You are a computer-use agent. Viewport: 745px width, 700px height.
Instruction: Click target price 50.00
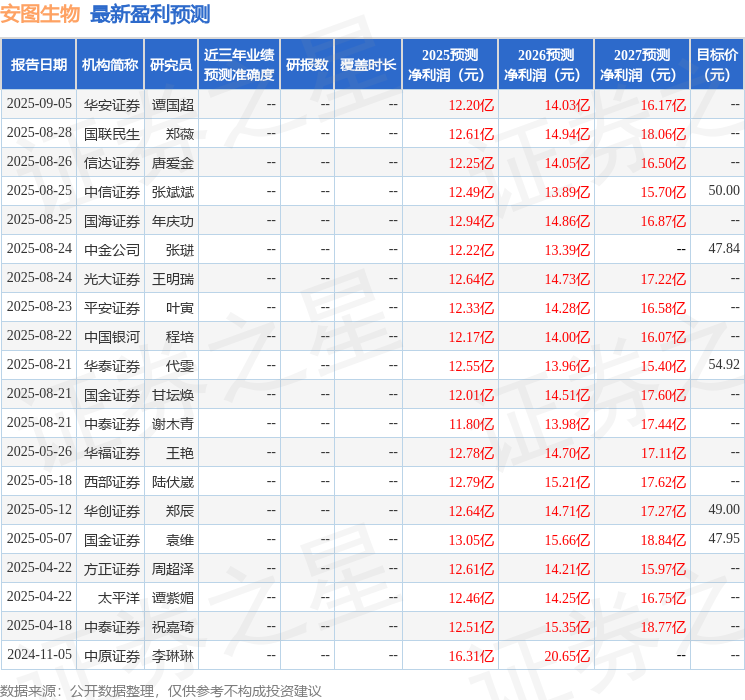tap(724, 191)
